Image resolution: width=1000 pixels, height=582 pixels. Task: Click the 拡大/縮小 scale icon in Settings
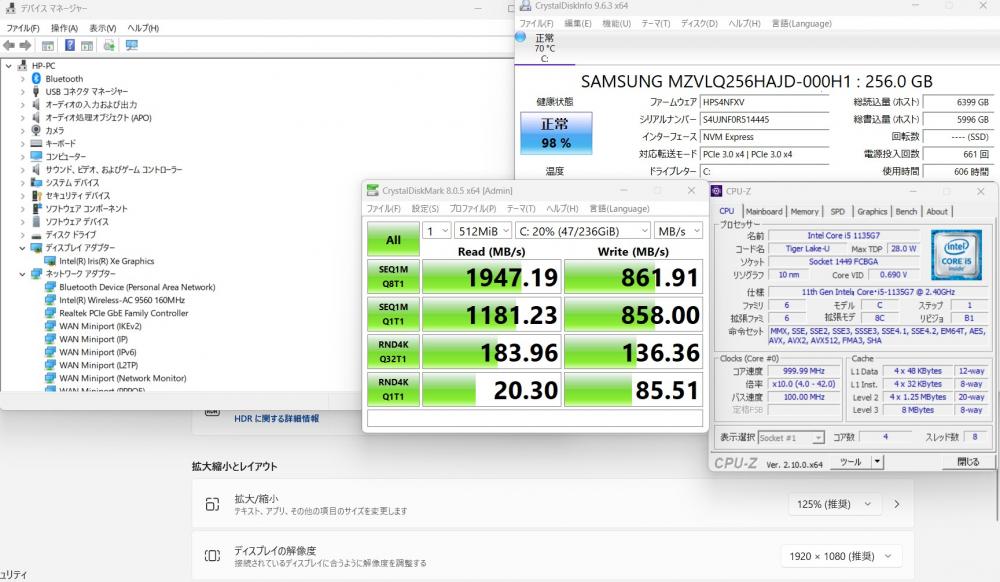point(212,504)
